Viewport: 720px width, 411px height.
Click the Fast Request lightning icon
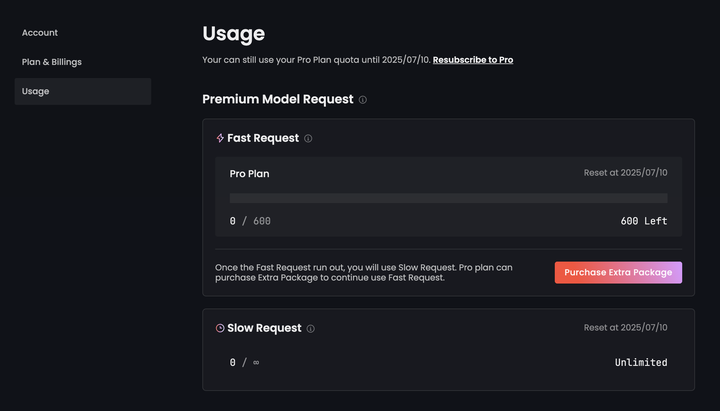pyautogui.click(x=220, y=138)
